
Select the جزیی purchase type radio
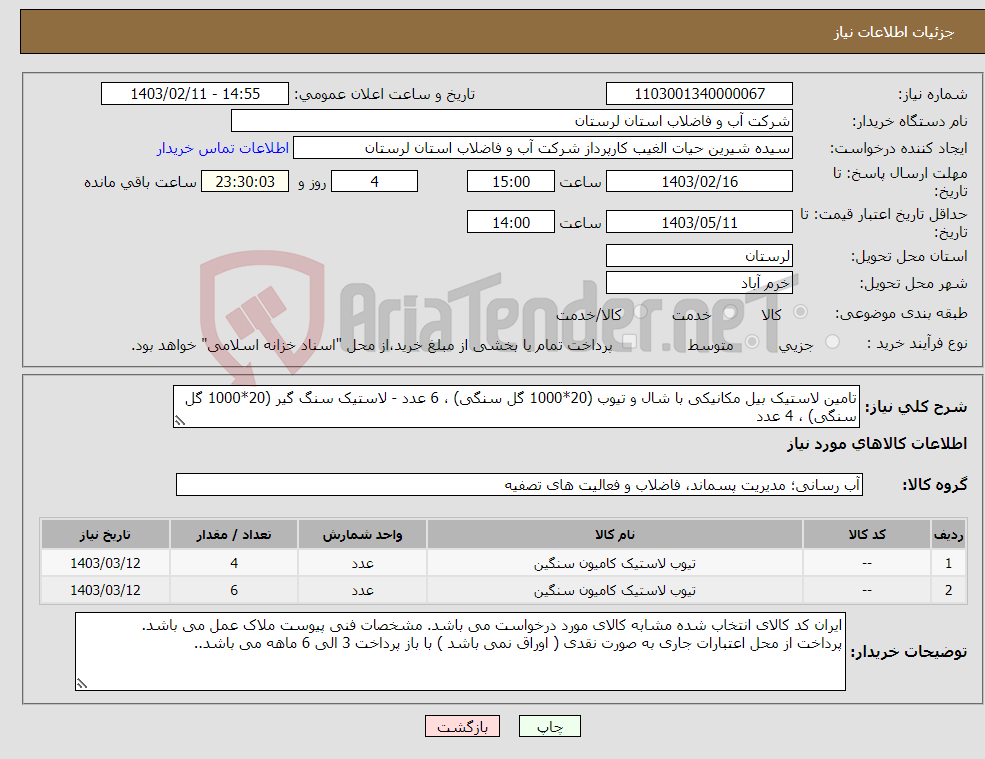tap(832, 342)
